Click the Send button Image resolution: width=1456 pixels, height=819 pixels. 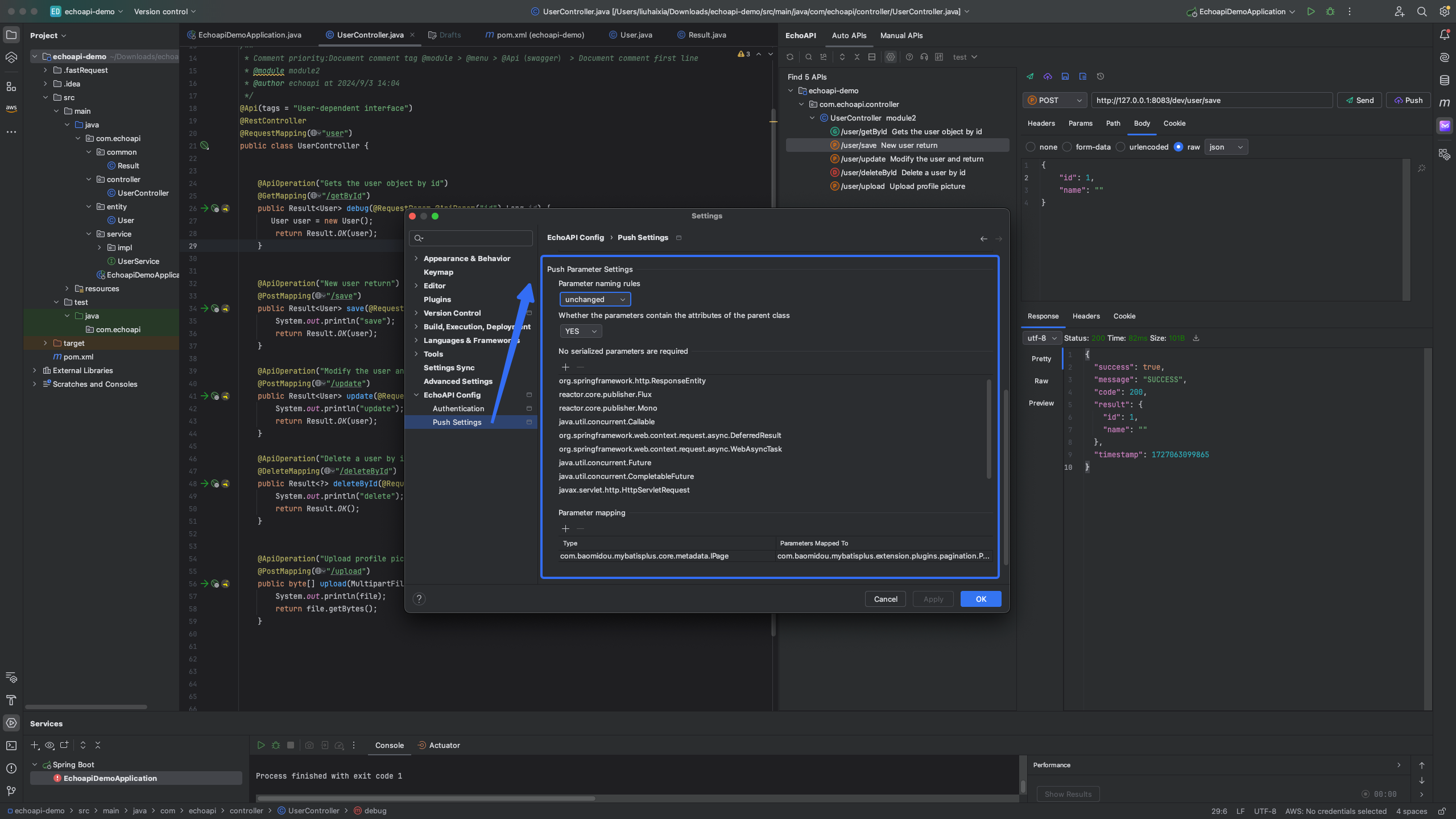(x=1359, y=100)
